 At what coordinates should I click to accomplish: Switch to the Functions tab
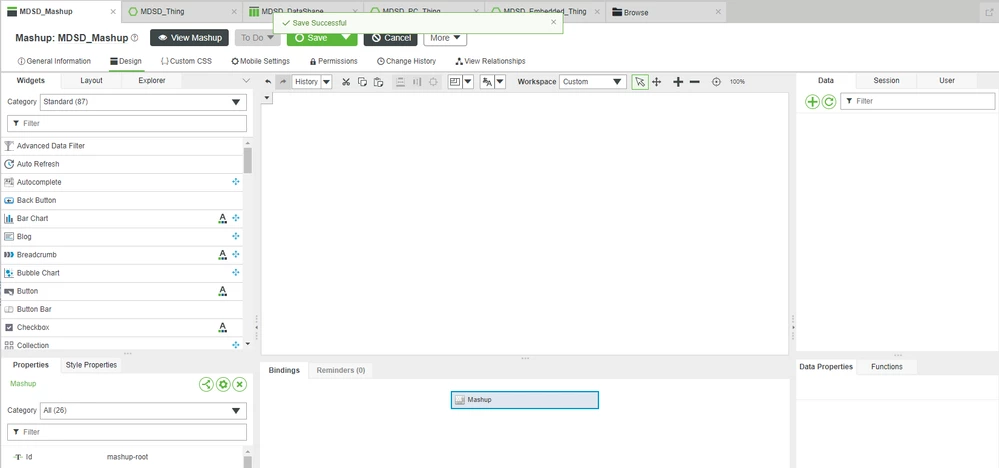click(x=887, y=367)
